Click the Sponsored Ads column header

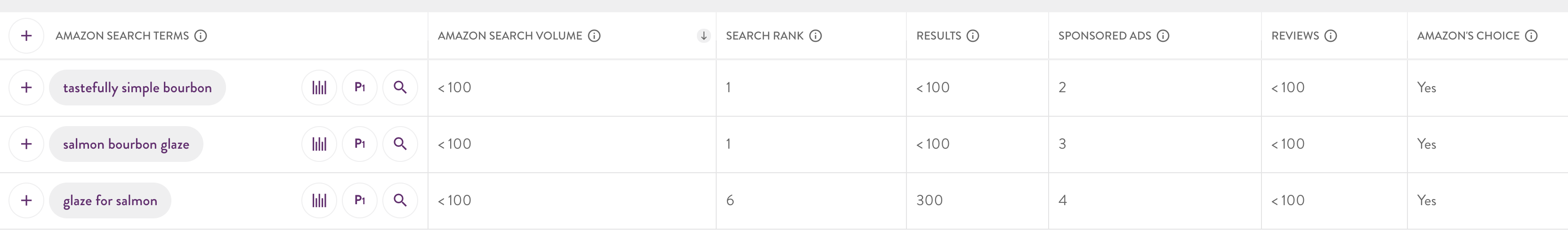coord(1104,36)
